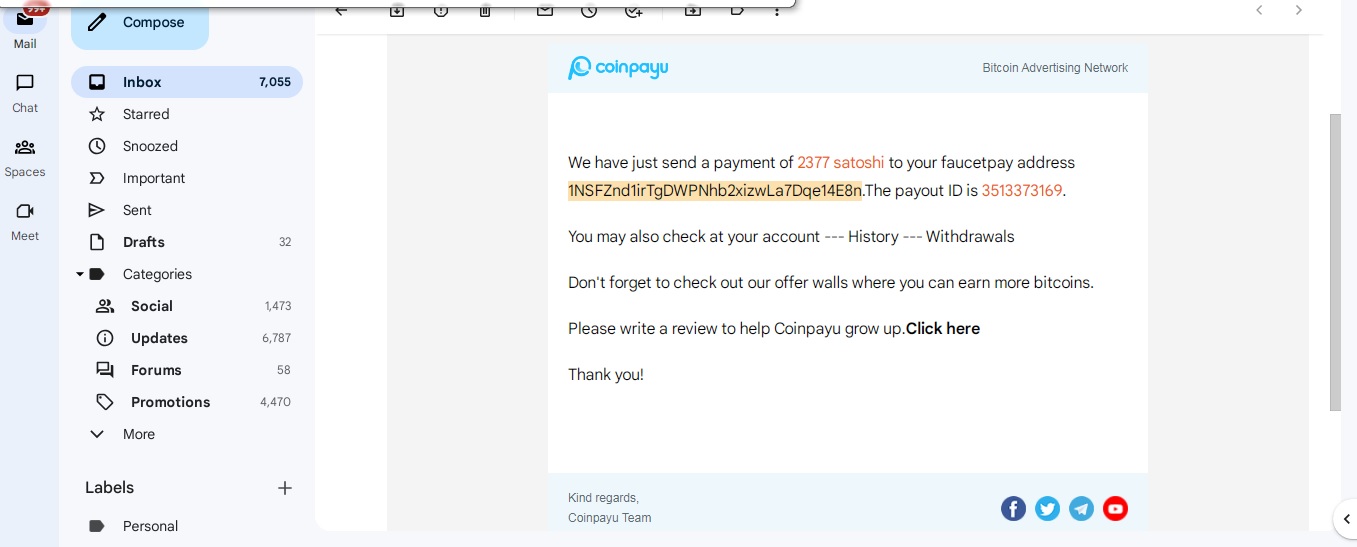Archive this email using the toolbar icon
Image resolution: width=1357 pixels, height=547 pixels.
click(397, 10)
